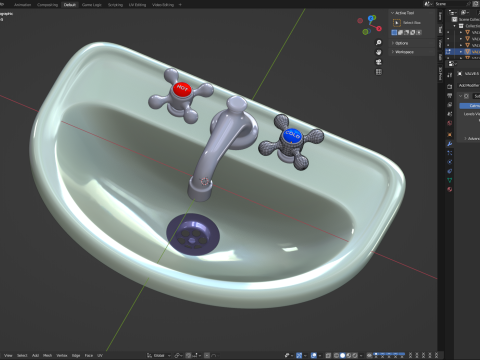
Task: Open the Material properties tab
Action: tap(450, 189)
